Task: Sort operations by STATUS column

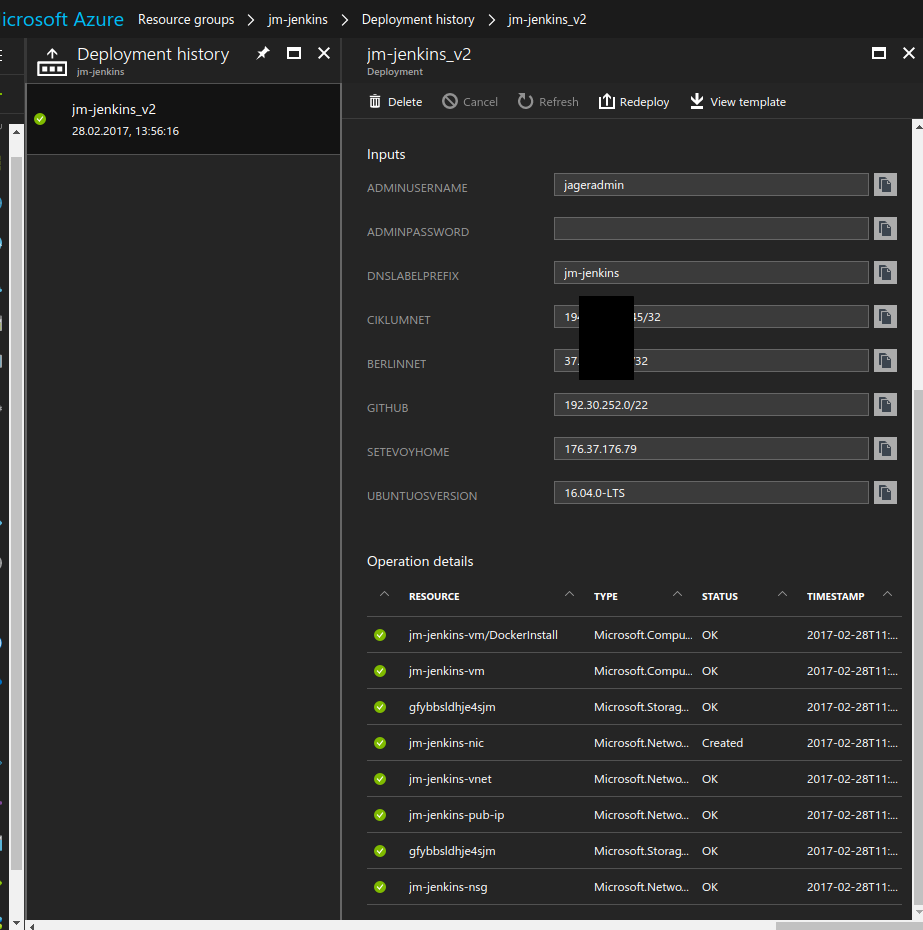Action: [x=720, y=596]
